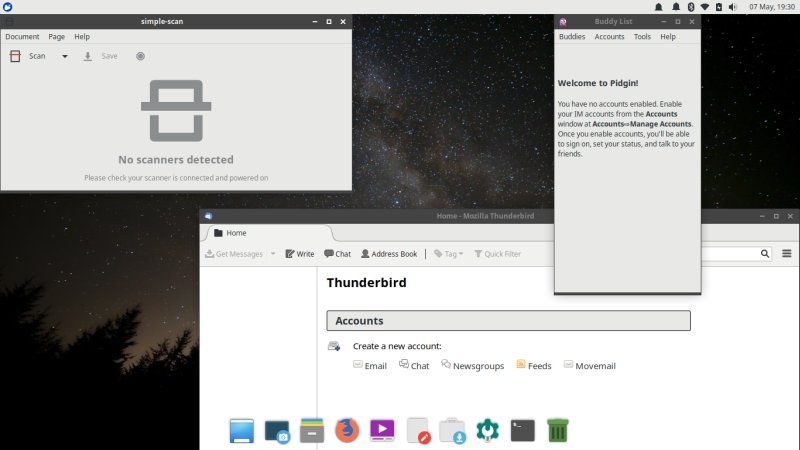This screenshot has height=450, width=800.
Task: Click the clock showing 07 May, 19:30
Action: pos(772,7)
